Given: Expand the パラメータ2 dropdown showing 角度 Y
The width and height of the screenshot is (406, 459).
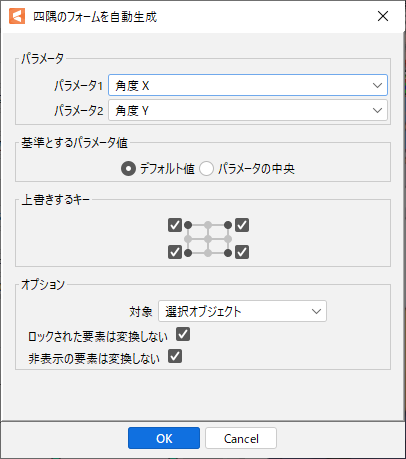Looking at the screenshot, I should (x=248, y=110).
